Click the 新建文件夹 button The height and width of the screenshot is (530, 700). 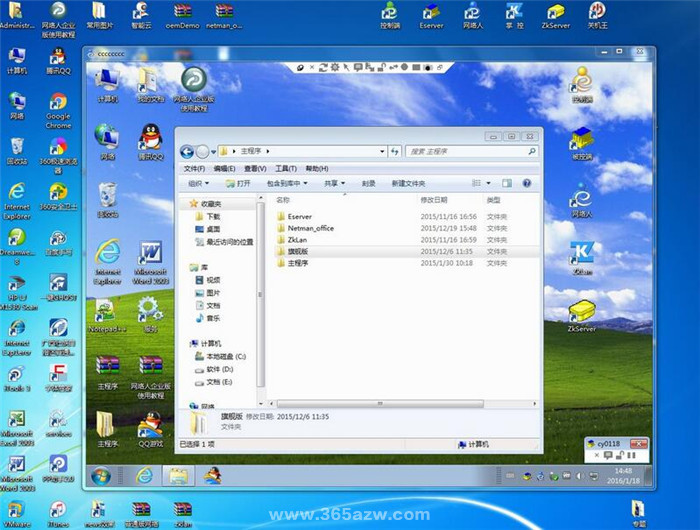408,184
